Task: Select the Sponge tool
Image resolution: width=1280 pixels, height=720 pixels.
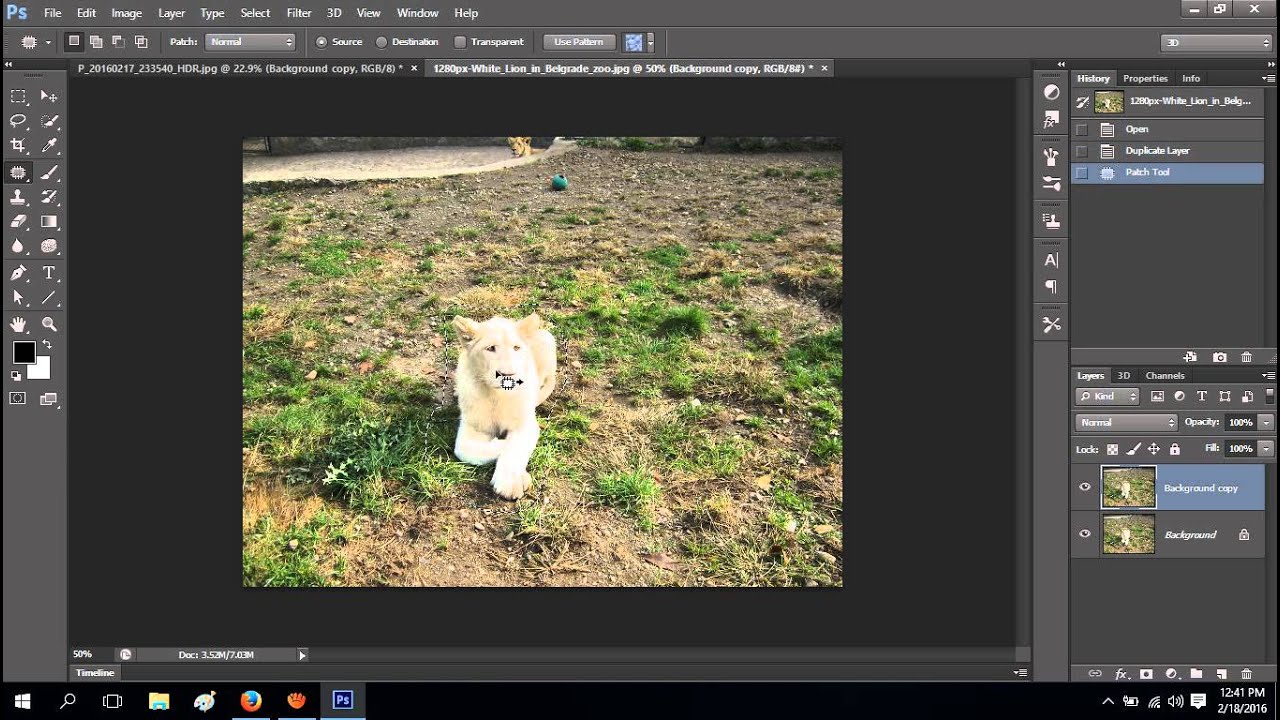Action: [x=49, y=247]
